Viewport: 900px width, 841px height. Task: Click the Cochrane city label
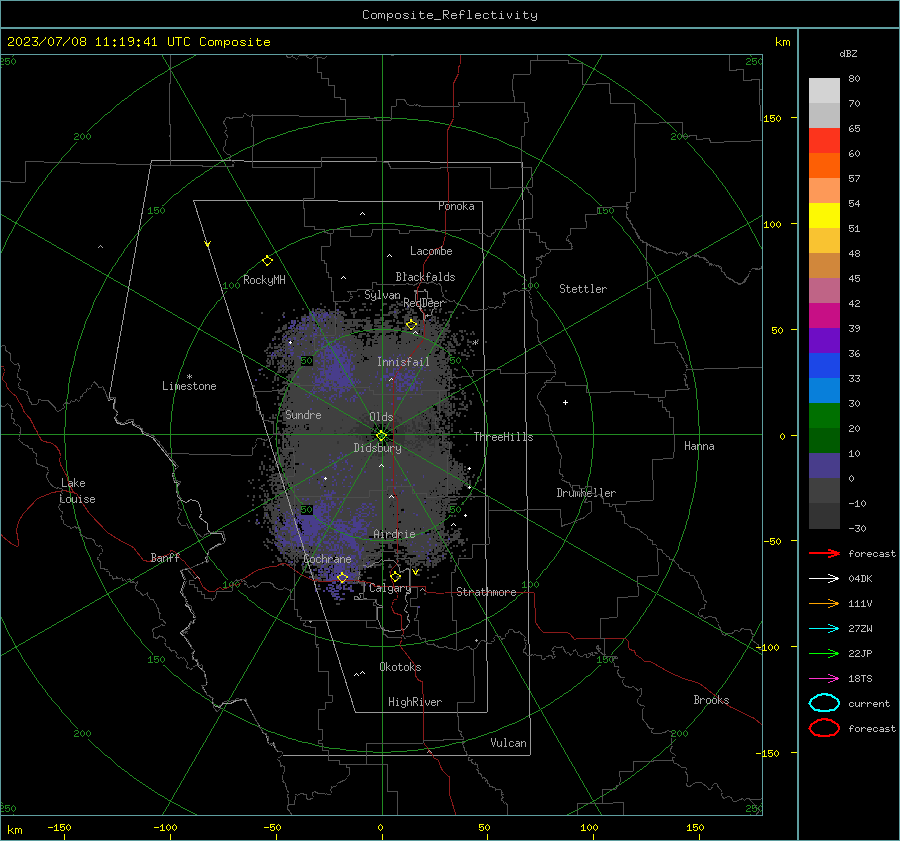point(327,559)
